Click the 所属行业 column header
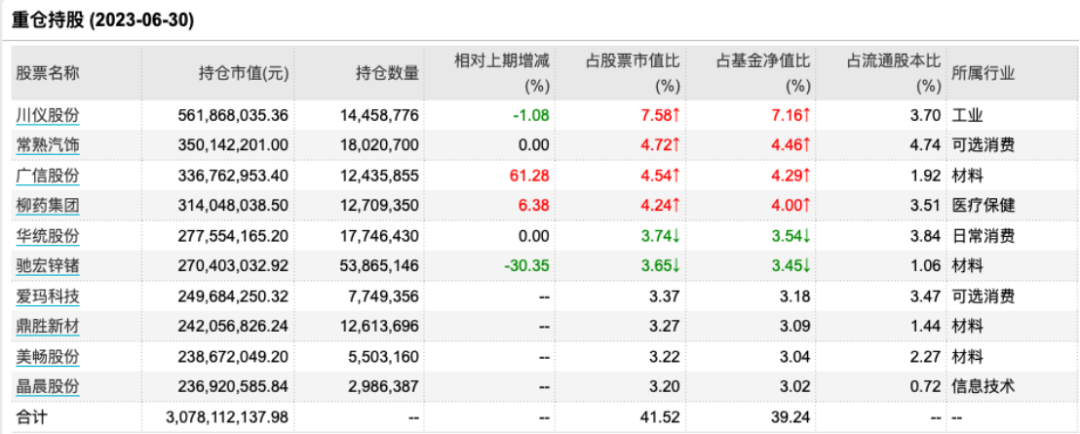The image size is (1080, 434). tap(983, 73)
